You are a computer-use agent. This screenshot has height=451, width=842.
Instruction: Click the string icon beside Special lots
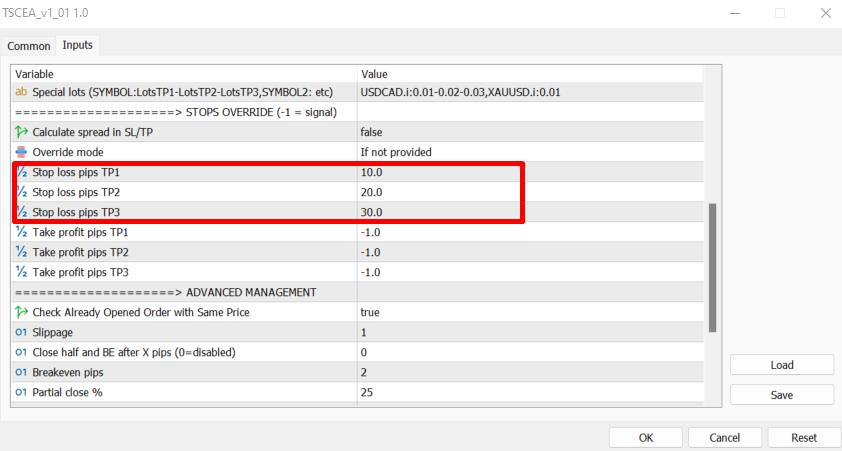click(x=21, y=92)
